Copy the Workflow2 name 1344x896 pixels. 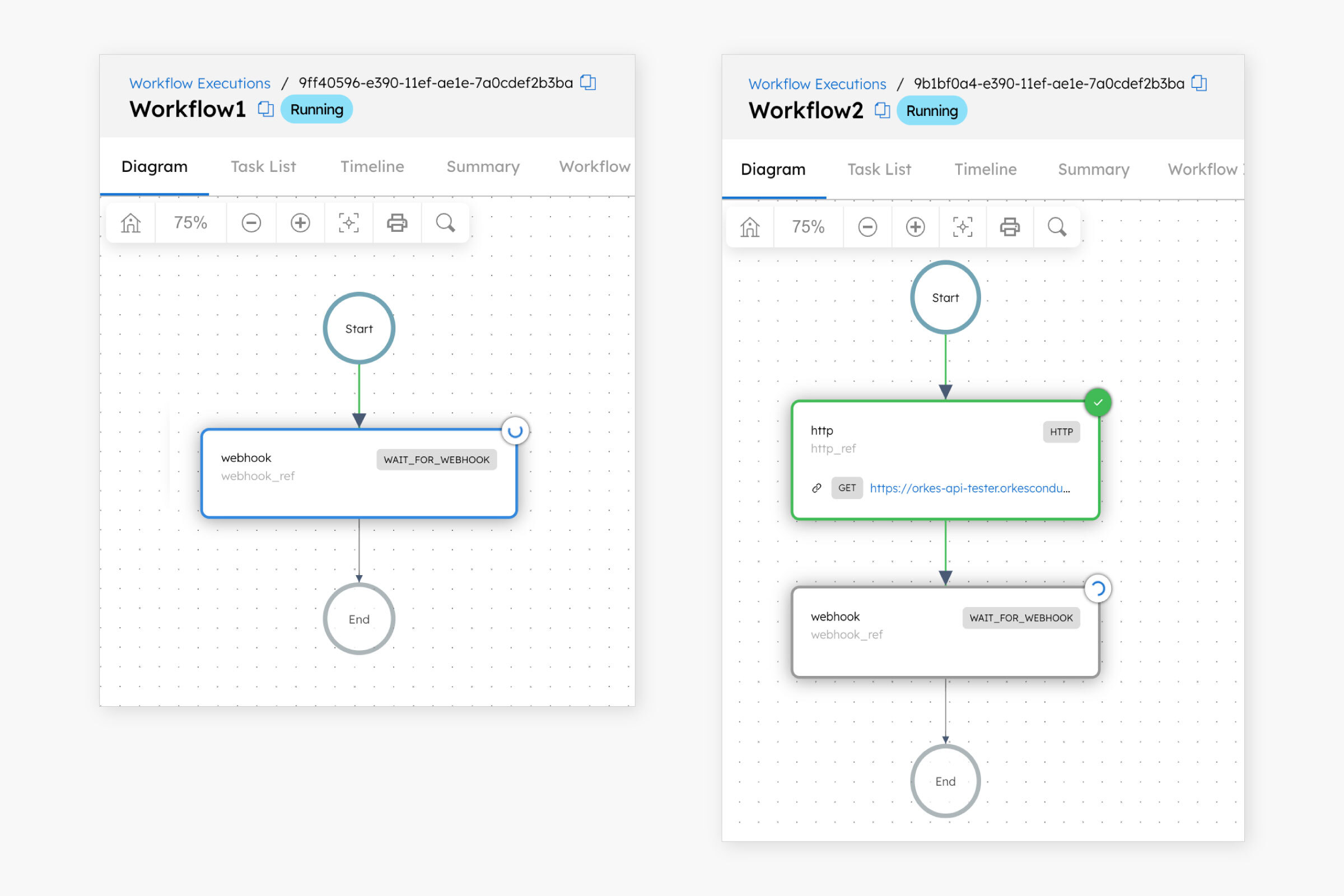click(883, 110)
